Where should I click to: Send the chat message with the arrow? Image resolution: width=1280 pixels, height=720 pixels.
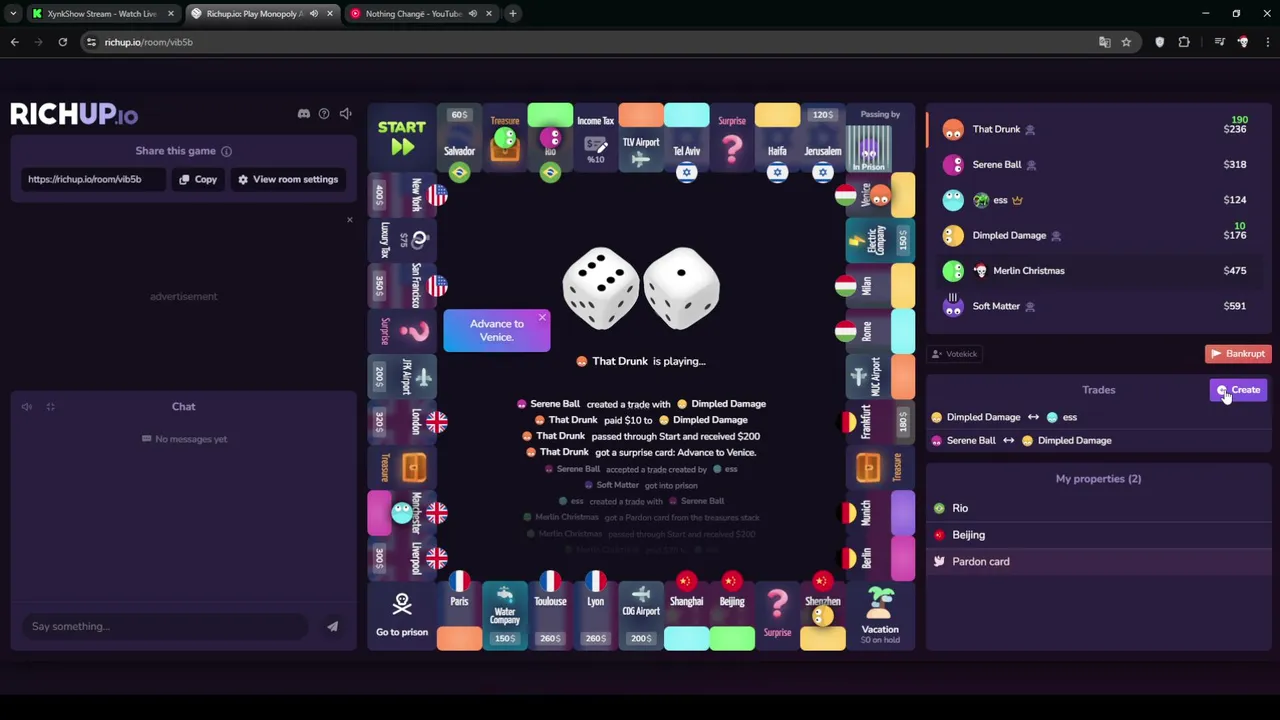[332, 627]
